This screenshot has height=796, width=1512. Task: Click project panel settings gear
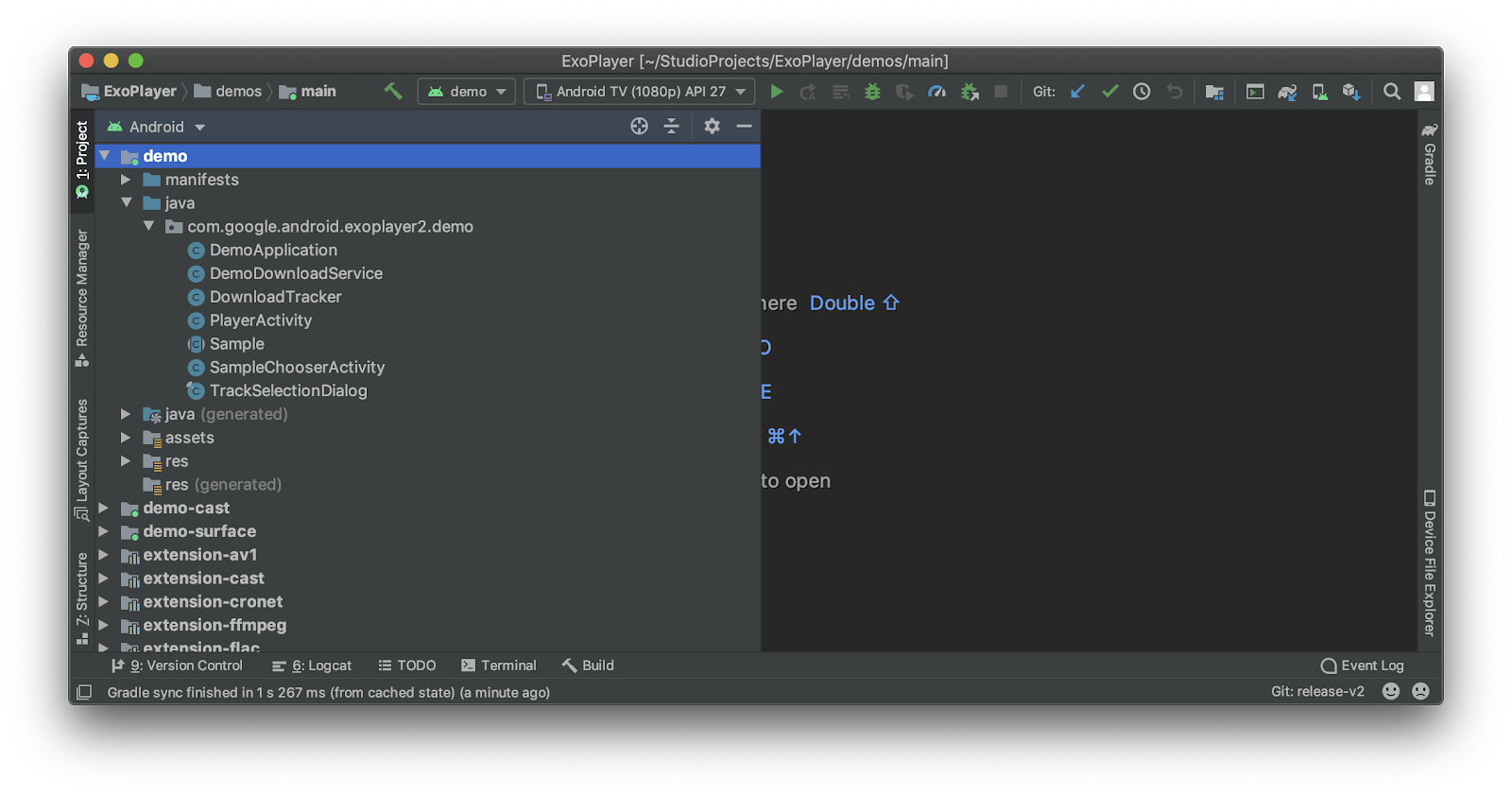(712, 126)
